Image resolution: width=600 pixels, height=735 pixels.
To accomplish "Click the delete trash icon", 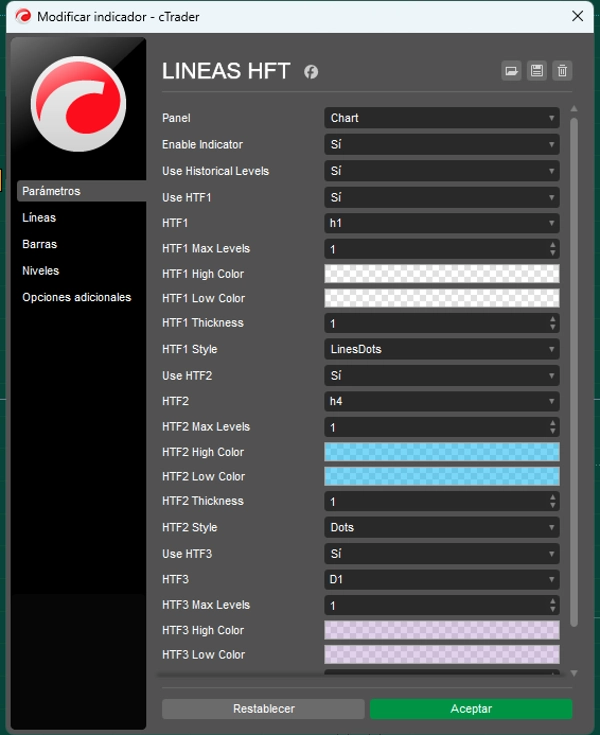I will pyautogui.click(x=562, y=71).
